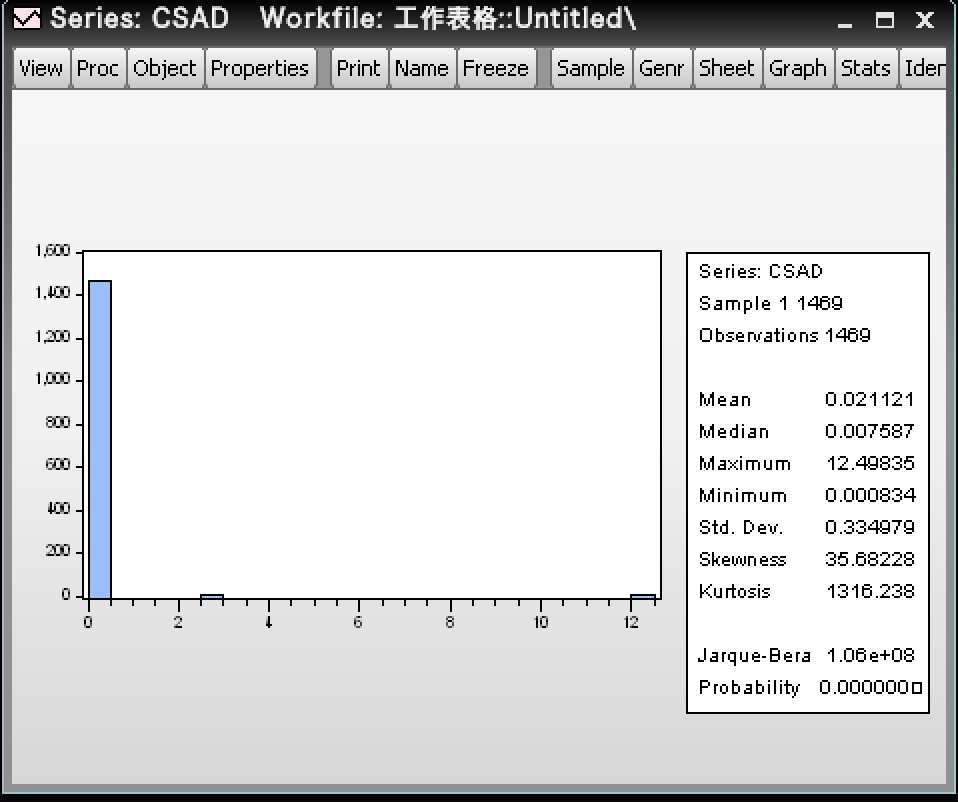Click the Print button

[359, 68]
